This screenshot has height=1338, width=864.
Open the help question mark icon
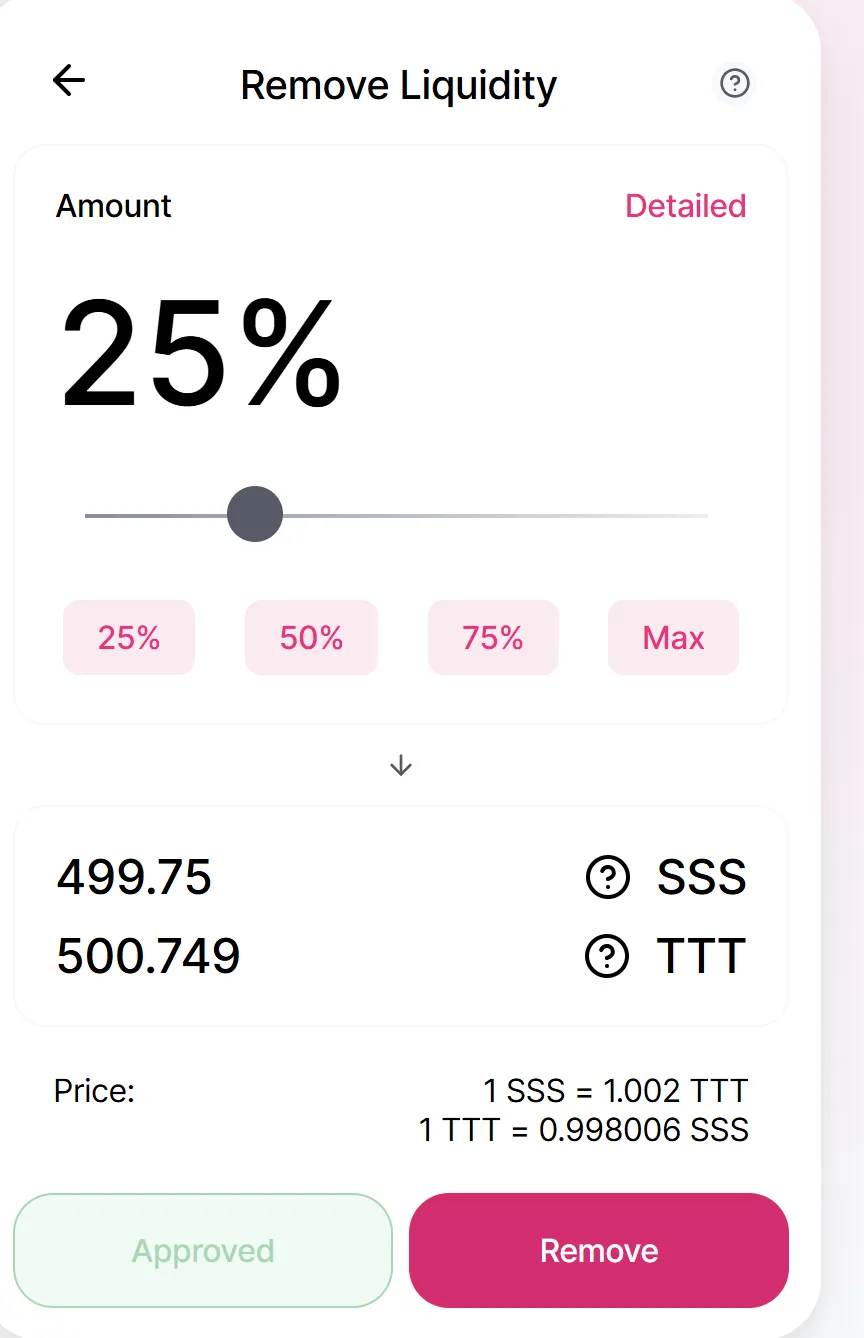[x=735, y=83]
